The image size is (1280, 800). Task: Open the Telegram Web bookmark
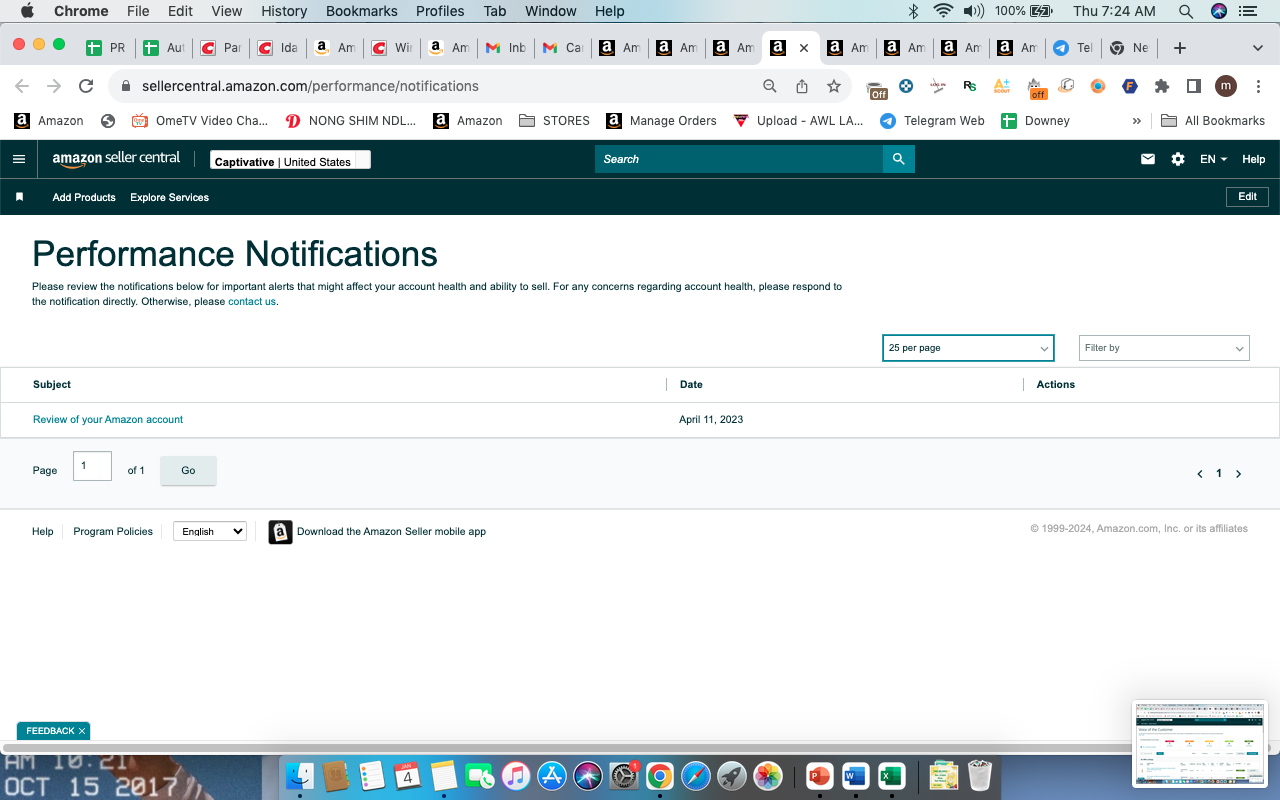[x=932, y=121]
